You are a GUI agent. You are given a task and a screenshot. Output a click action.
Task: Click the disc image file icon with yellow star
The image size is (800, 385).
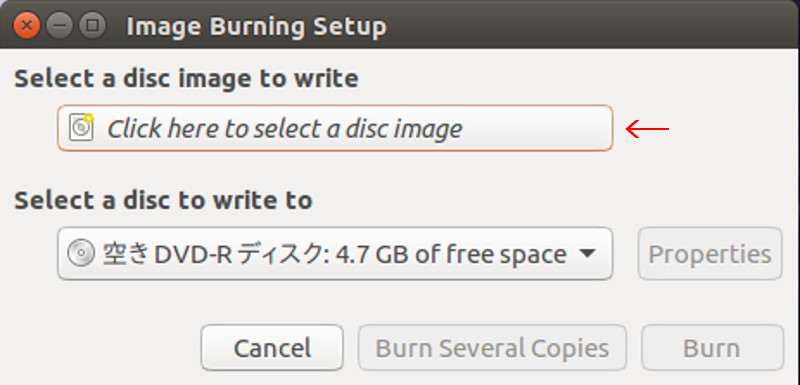click(x=81, y=127)
